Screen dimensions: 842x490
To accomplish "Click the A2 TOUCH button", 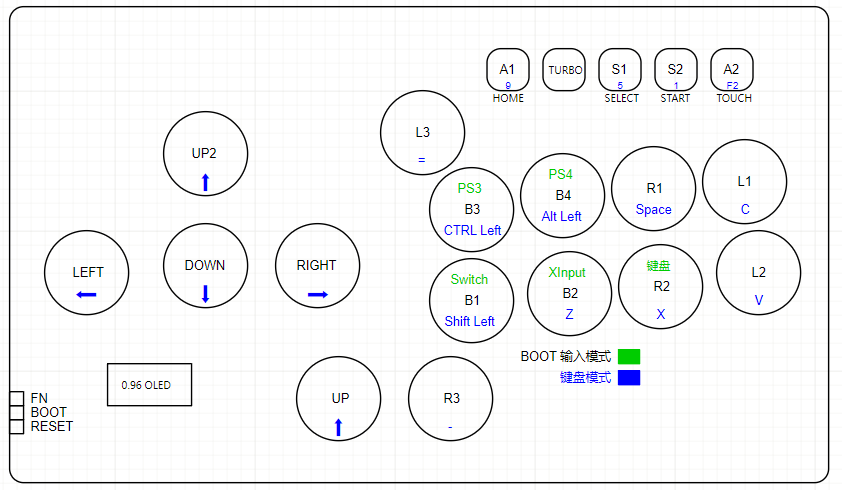I will 731,70.
